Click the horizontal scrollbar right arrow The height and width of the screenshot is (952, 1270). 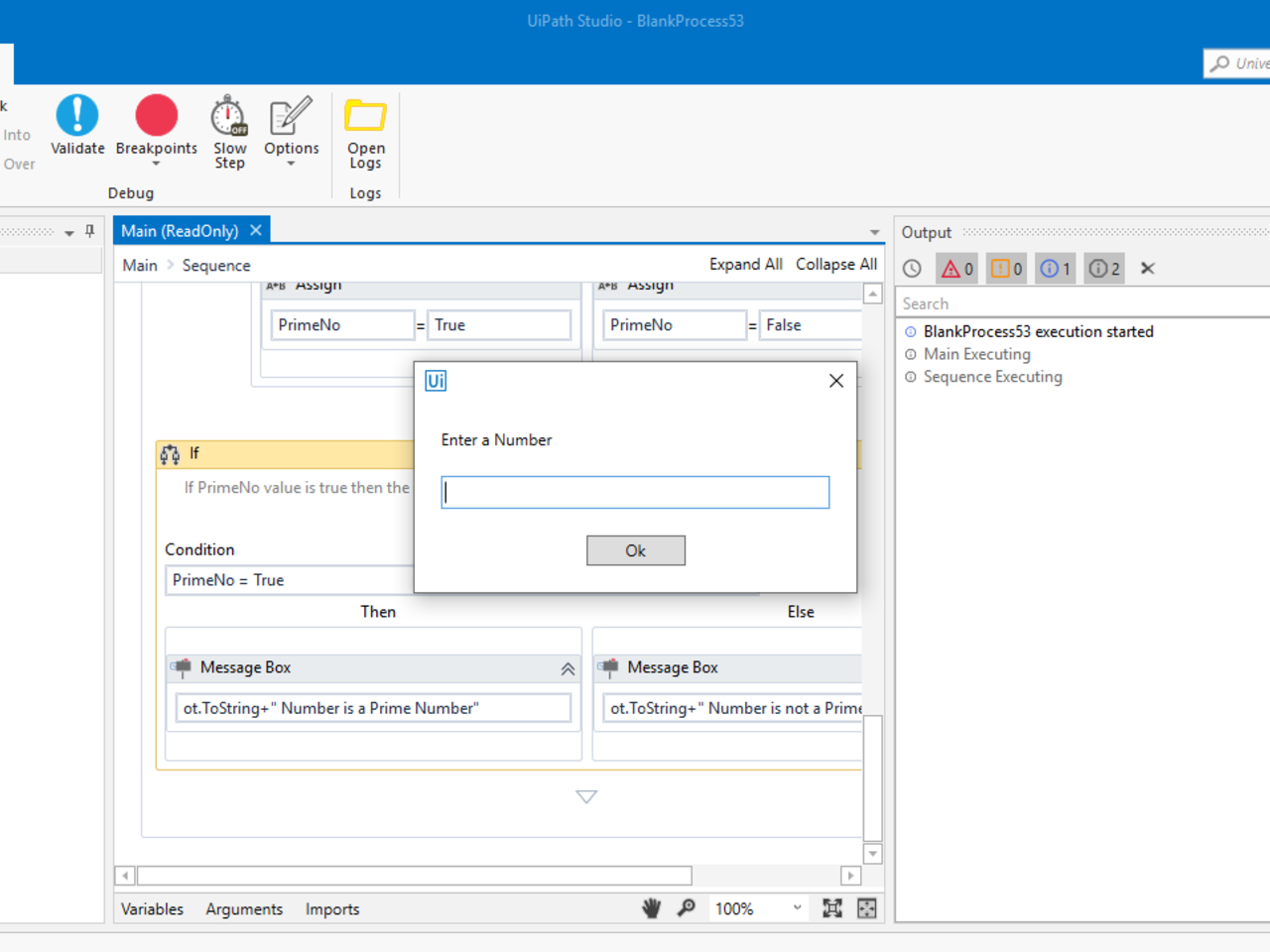(850, 876)
